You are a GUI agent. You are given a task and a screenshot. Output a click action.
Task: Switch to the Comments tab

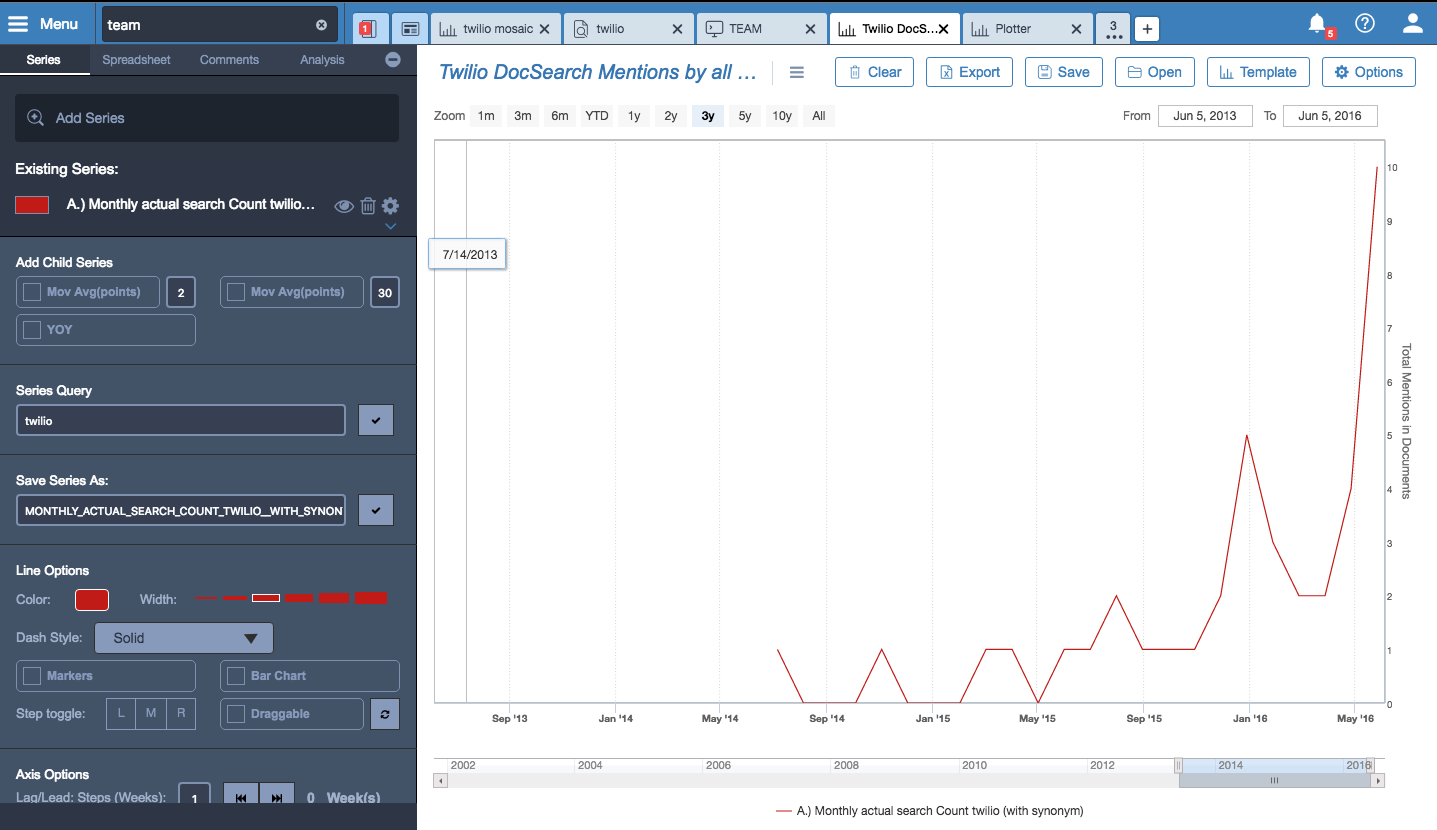coord(229,60)
